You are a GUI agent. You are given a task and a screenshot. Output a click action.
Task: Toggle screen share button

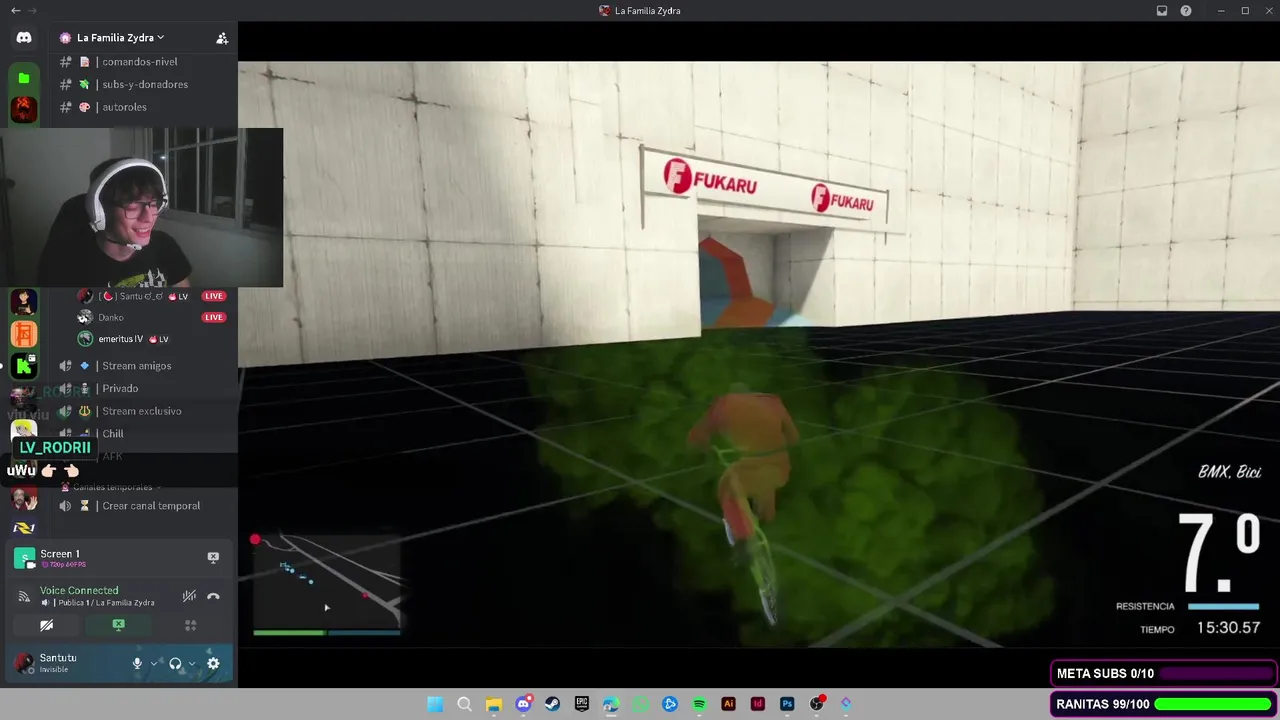coord(118,625)
